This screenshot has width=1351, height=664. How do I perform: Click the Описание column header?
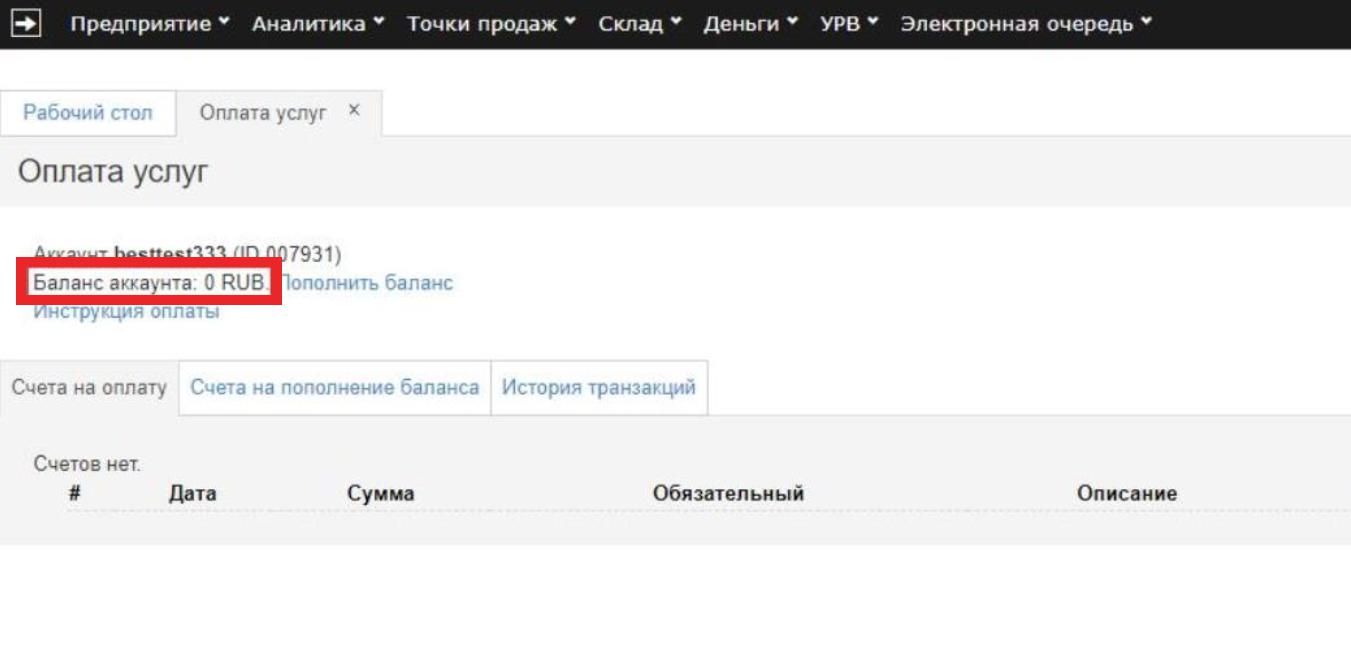1126,493
